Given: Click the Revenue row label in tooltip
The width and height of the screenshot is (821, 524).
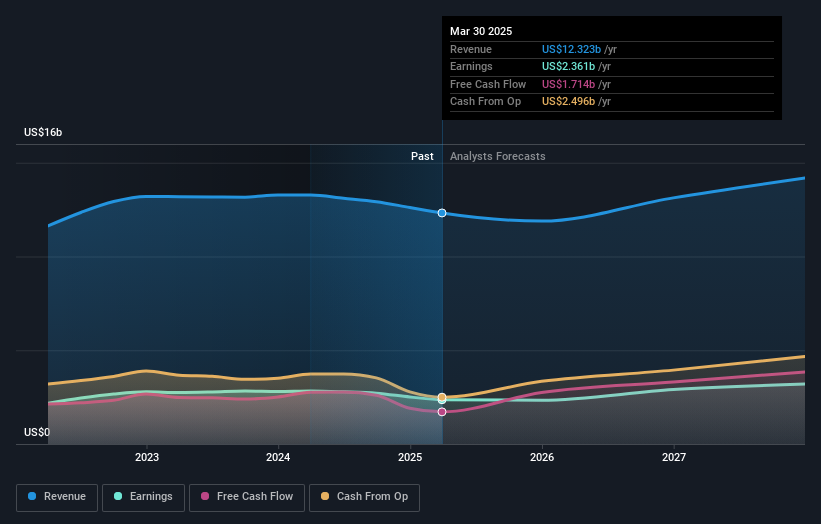Looking at the screenshot, I should click(471, 49).
